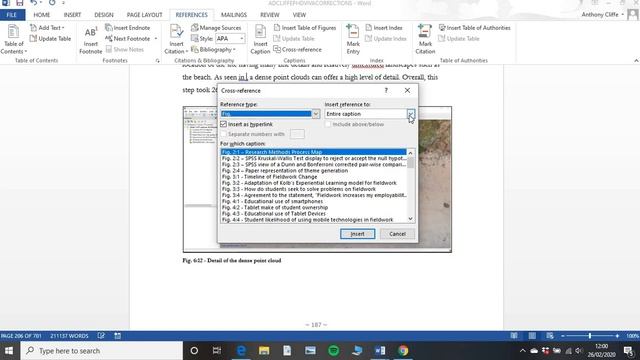Open Google Chrome from taskbar
This screenshot has width=640, height=360.
(403, 351)
